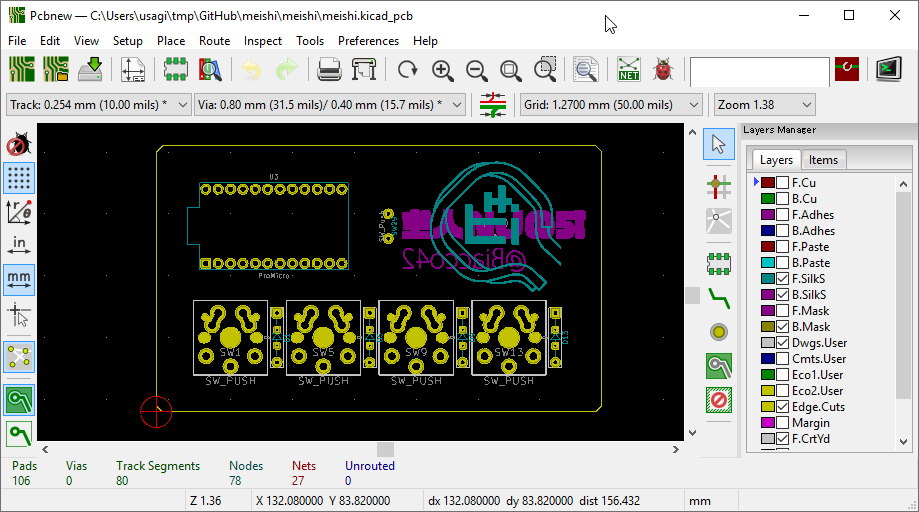The height and width of the screenshot is (512, 919).
Task: Switch units to millimeters
Action: click(19, 279)
